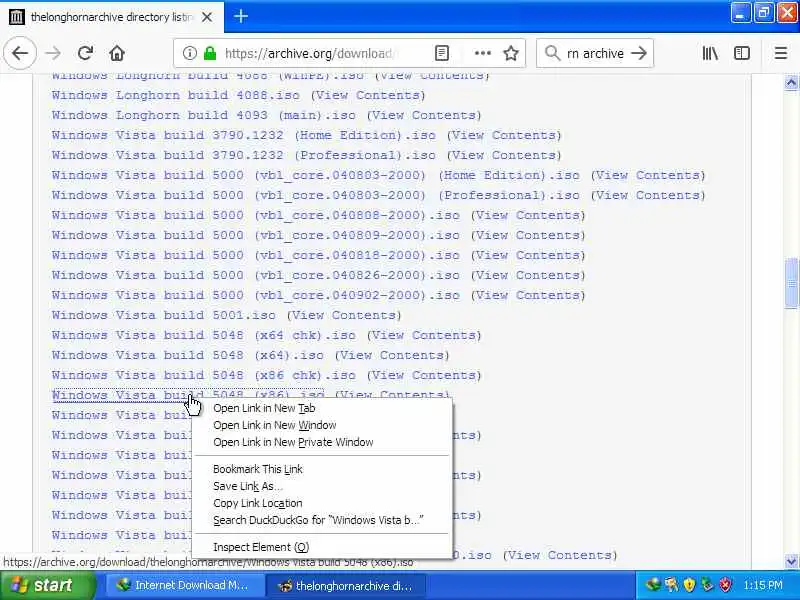Open the Library icon in toolbar
This screenshot has height=600, width=800.
(710, 53)
